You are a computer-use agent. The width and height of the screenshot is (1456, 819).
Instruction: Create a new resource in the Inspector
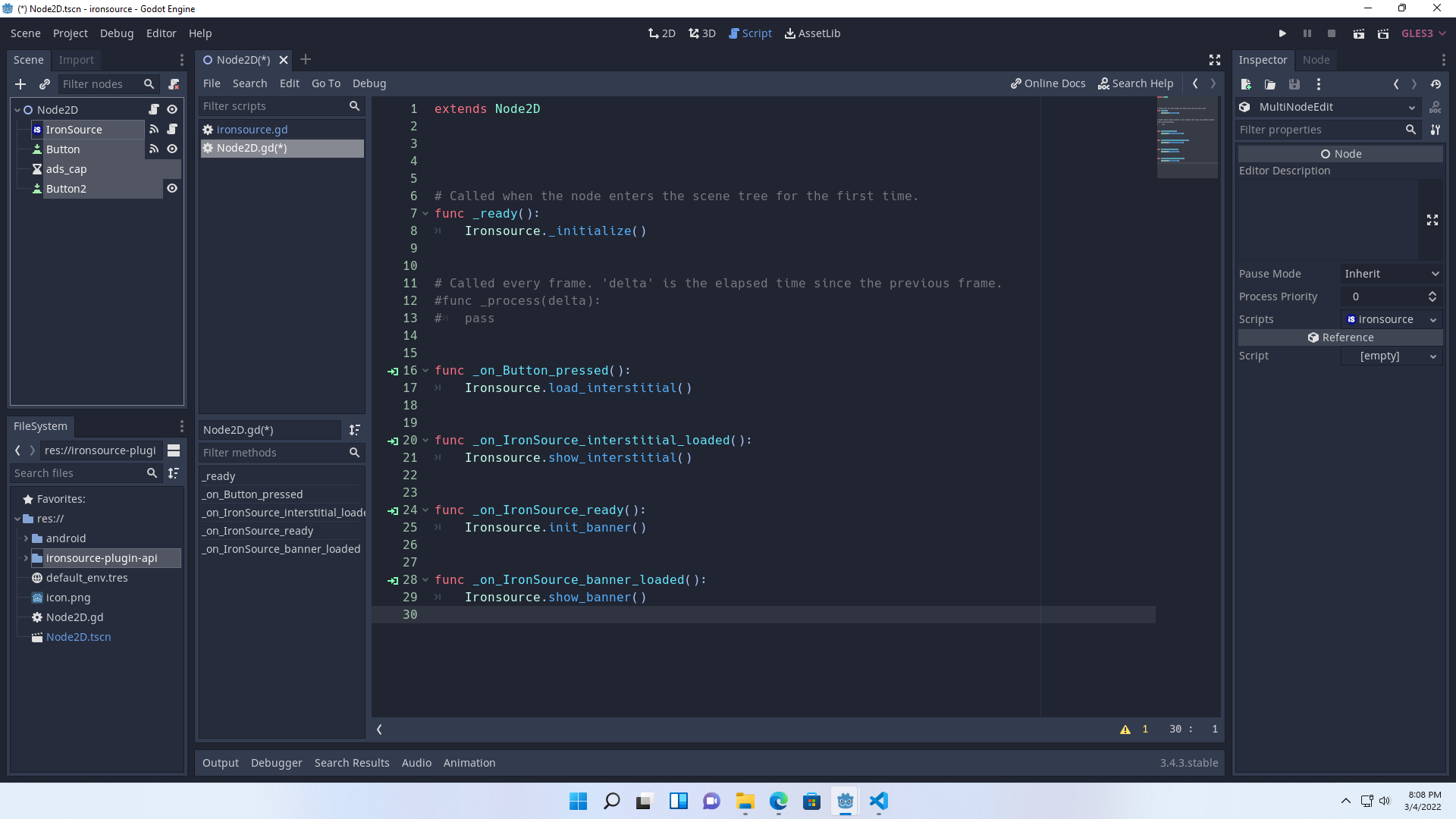coord(1244,84)
